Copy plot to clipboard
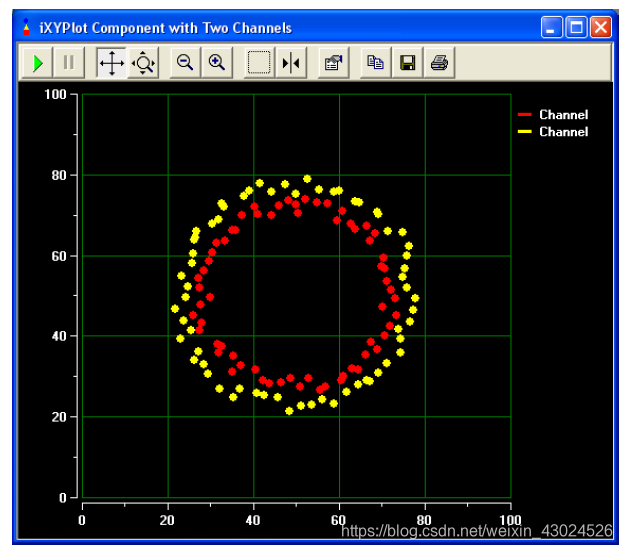The image size is (623, 550). [375, 63]
